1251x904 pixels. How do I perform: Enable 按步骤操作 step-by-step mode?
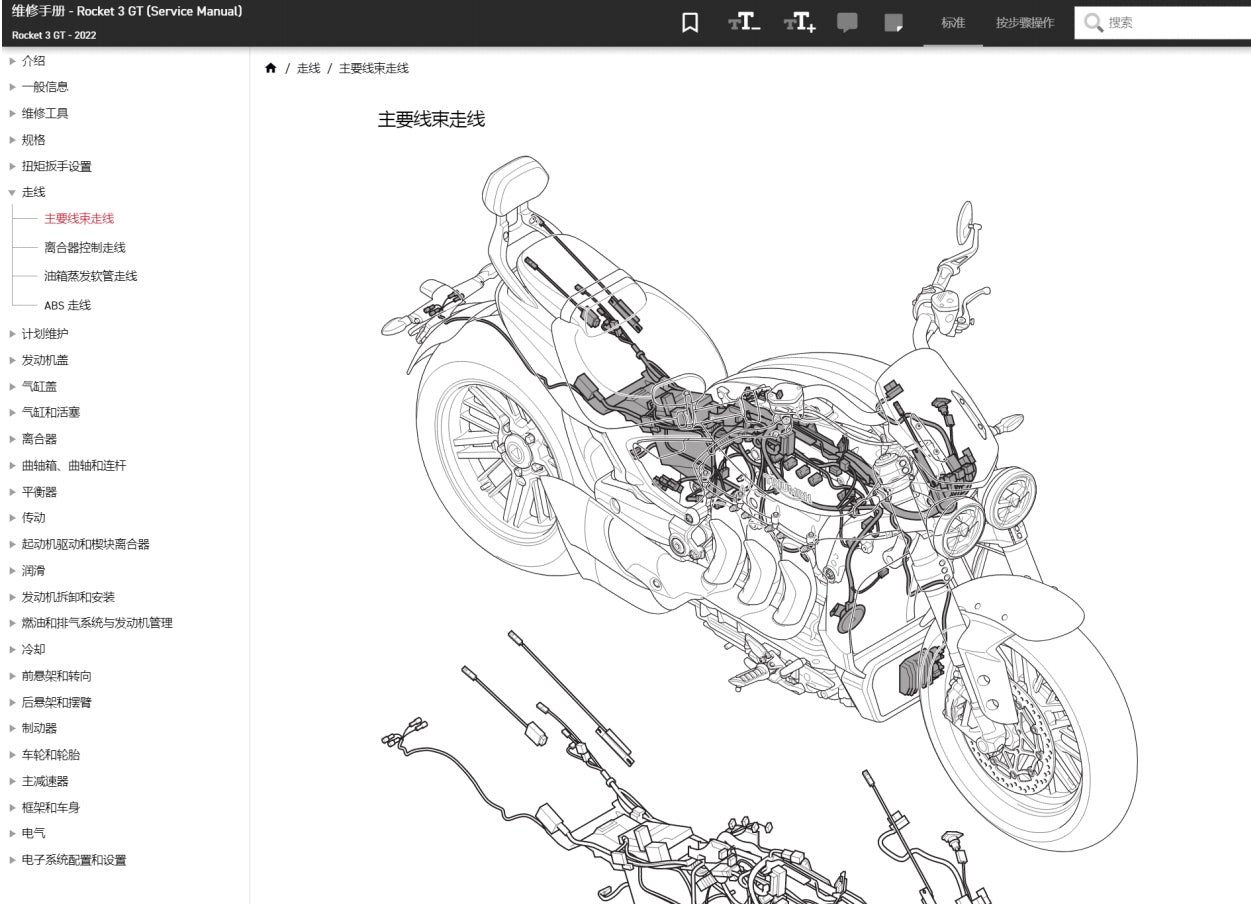coord(1022,22)
